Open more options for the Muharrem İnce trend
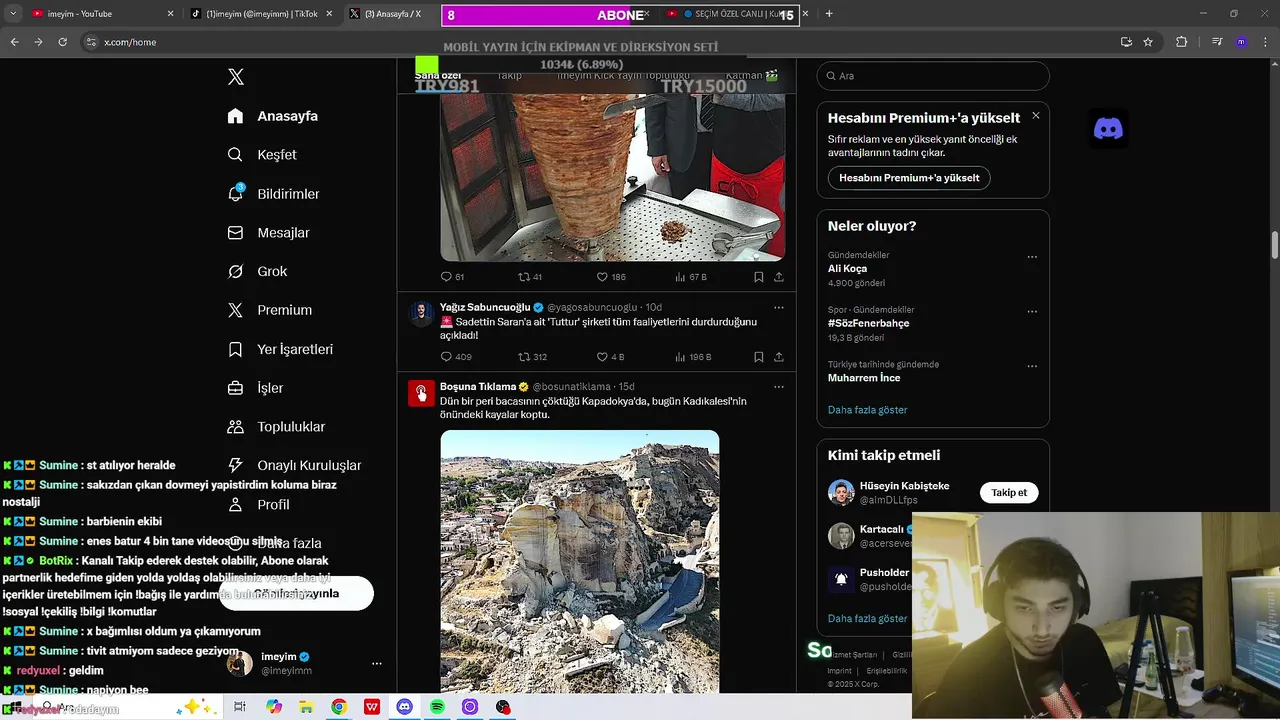The width and height of the screenshot is (1280, 720). point(1032,366)
